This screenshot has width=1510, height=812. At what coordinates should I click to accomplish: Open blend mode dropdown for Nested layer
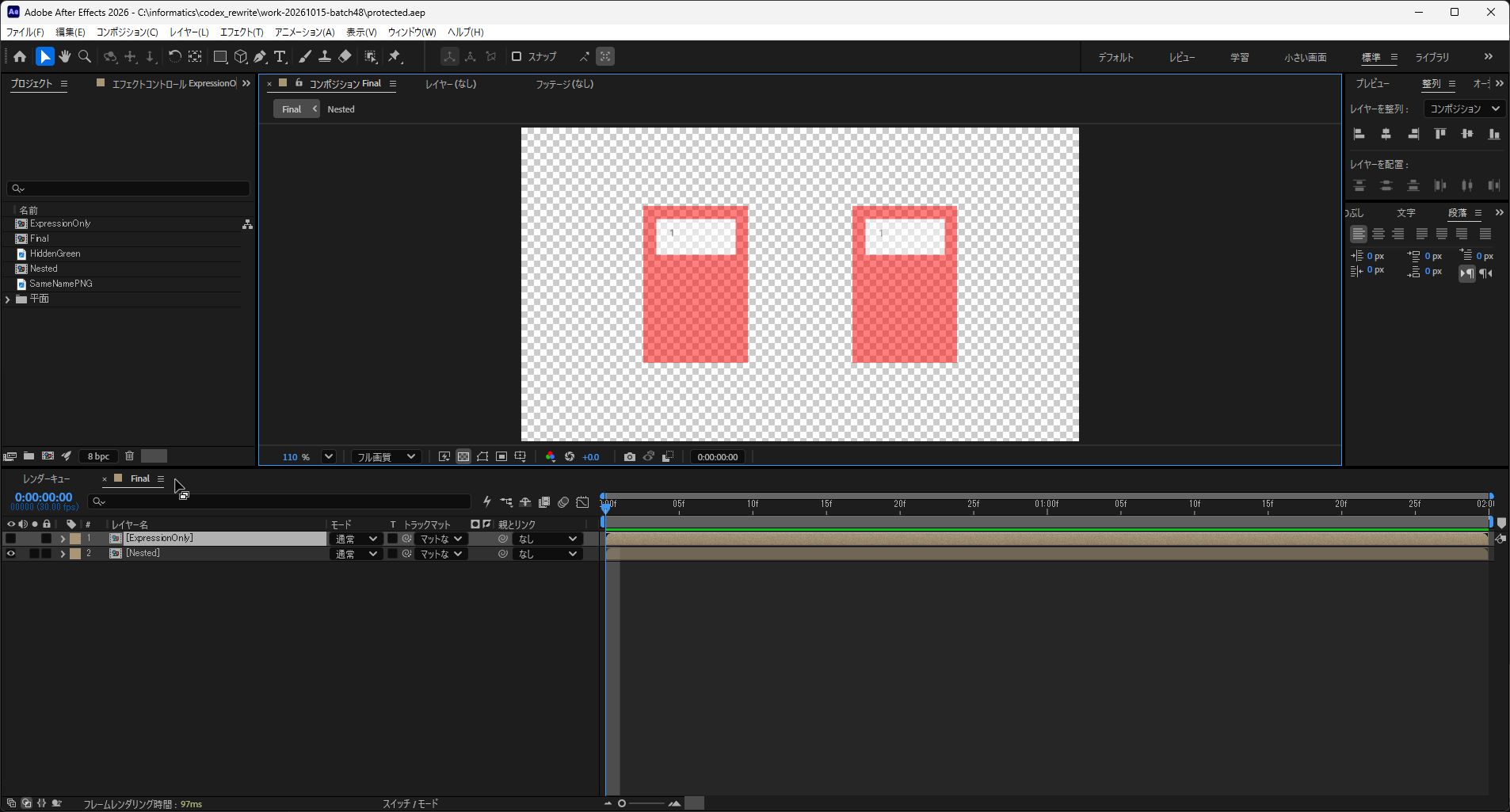click(x=356, y=554)
